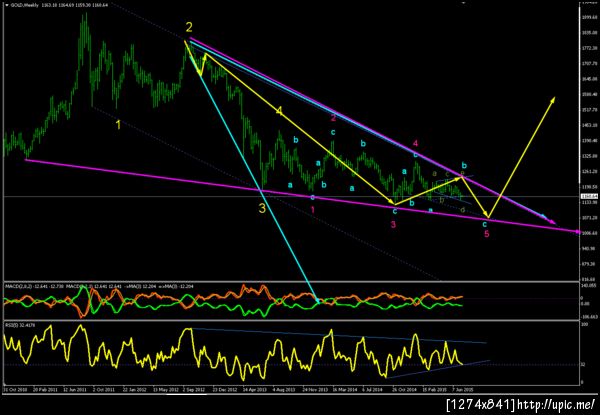Click the 12 Jun 2011 date label

pos(74,389)
